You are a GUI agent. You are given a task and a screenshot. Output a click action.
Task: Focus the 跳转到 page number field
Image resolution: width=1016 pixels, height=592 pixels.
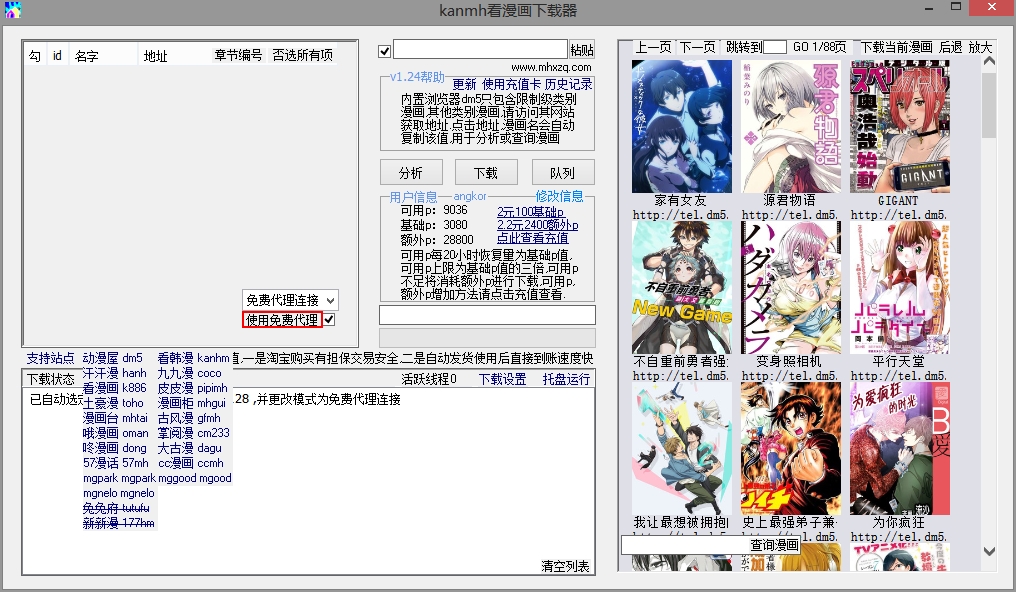tap(775, 47)
